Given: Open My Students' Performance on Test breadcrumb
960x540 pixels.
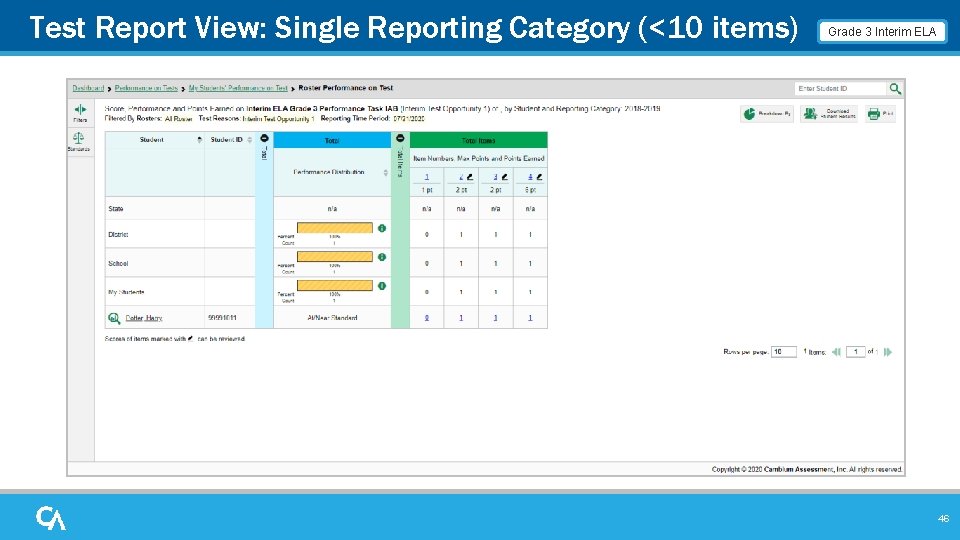Looking at the screenshot, I should (238, 88).
